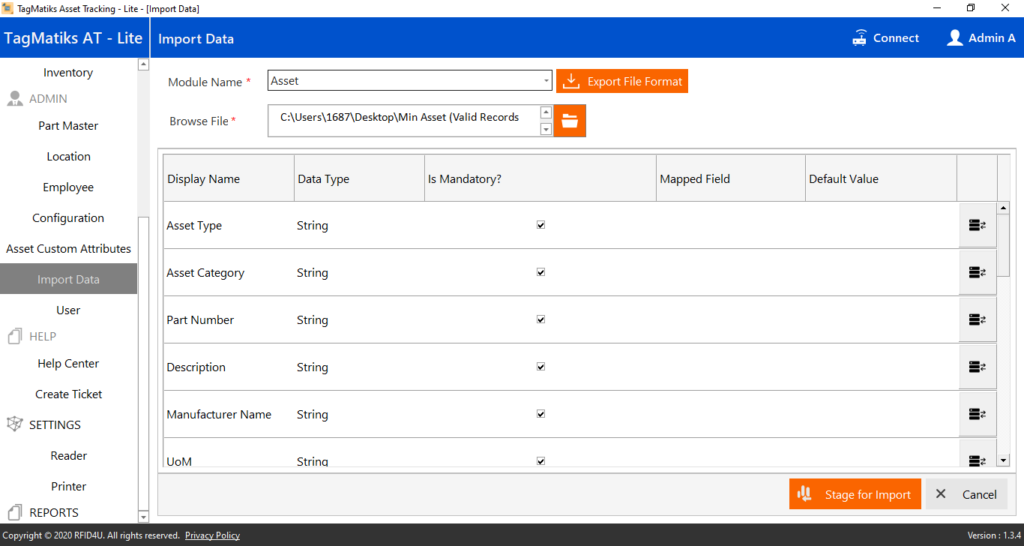Click the HELP section document icon
This screenshot has width=1024, height=546.
[14, 336]
